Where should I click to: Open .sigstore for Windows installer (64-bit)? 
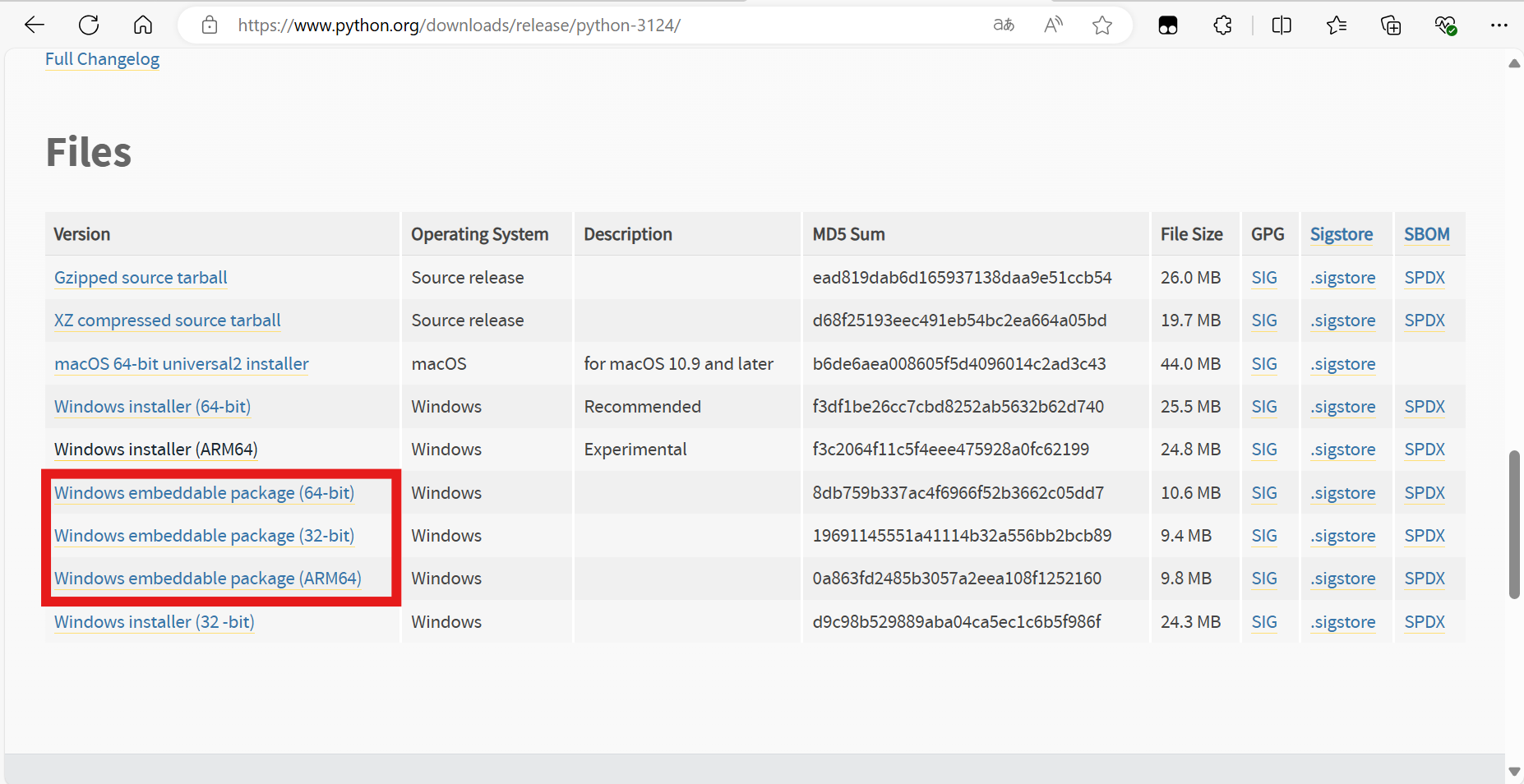[x=1343, y=407]
